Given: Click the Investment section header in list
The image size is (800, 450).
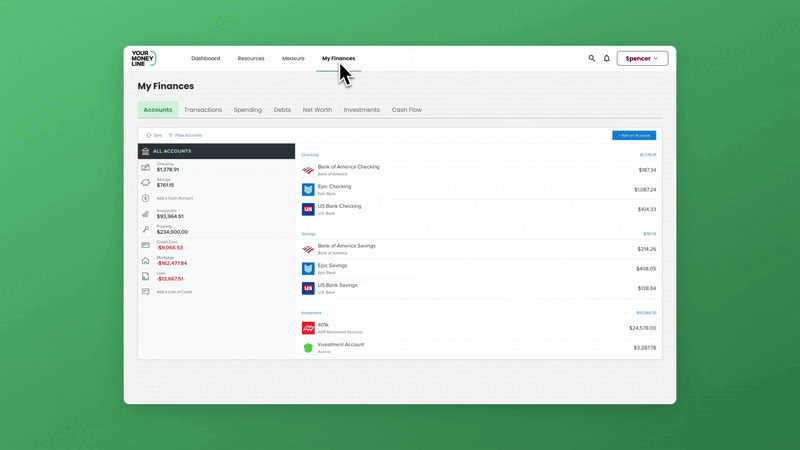Looking at the screenshot, I should point(311,313).
